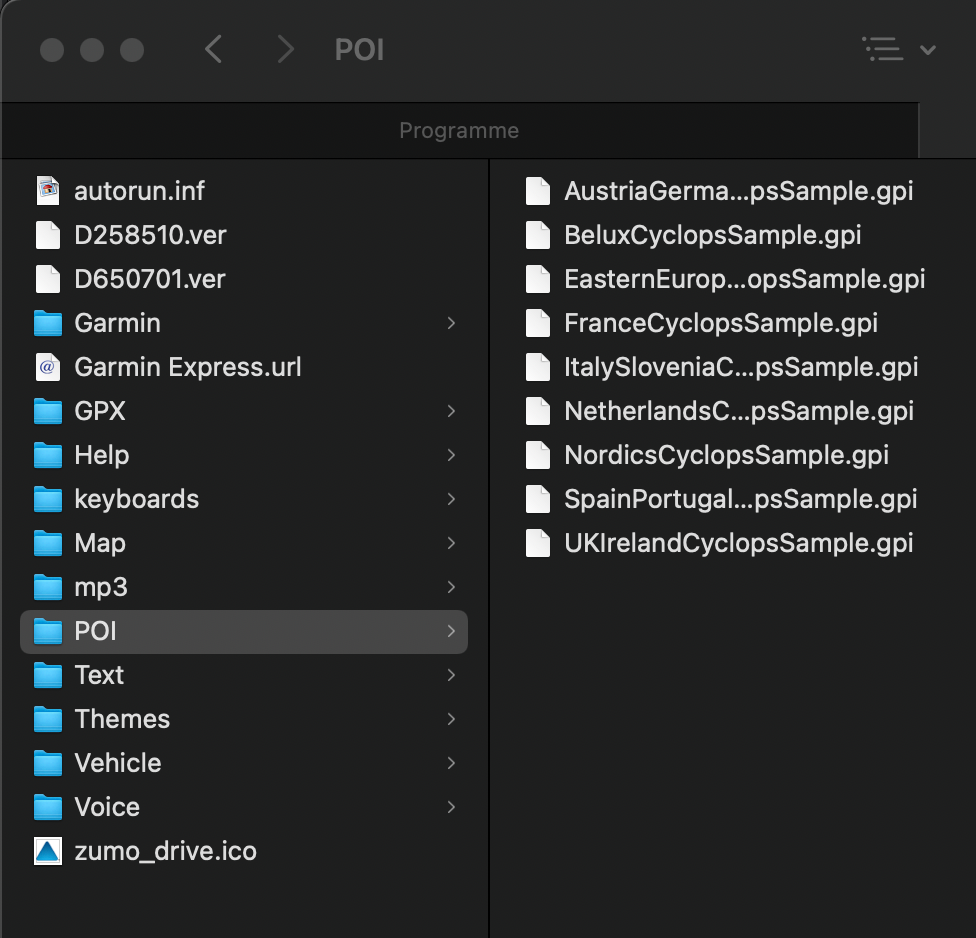
Task: Expand the Map folder chevron
Action: [451, 543]
